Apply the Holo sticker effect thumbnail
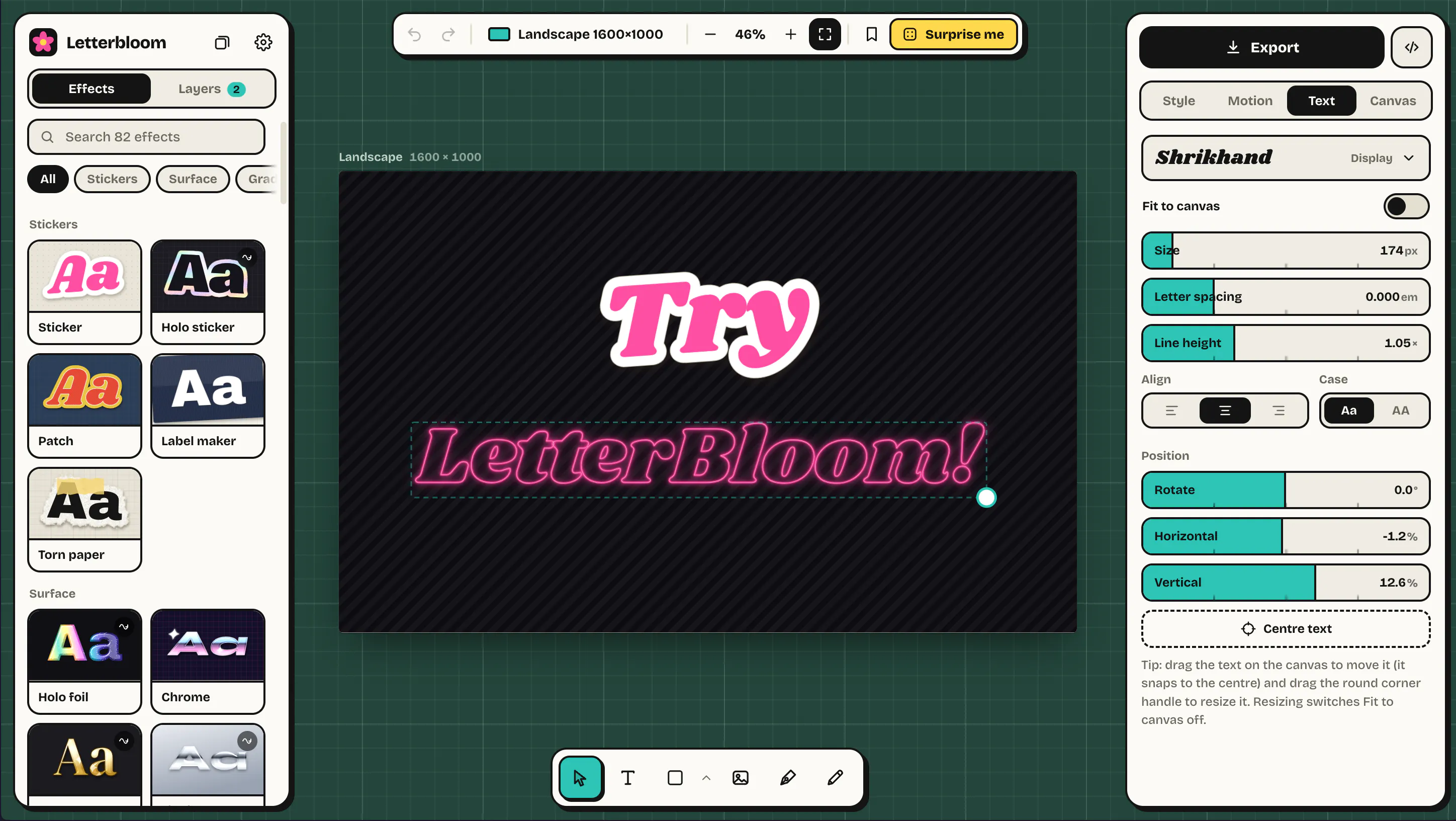The image size is (1456, 821). click(208, 292)
